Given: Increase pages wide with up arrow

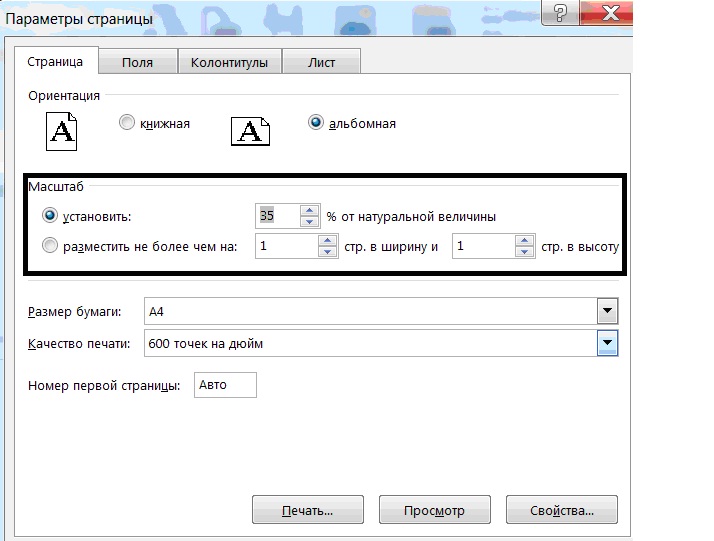Looking at the screenshot, I should [x=327, y=241].
